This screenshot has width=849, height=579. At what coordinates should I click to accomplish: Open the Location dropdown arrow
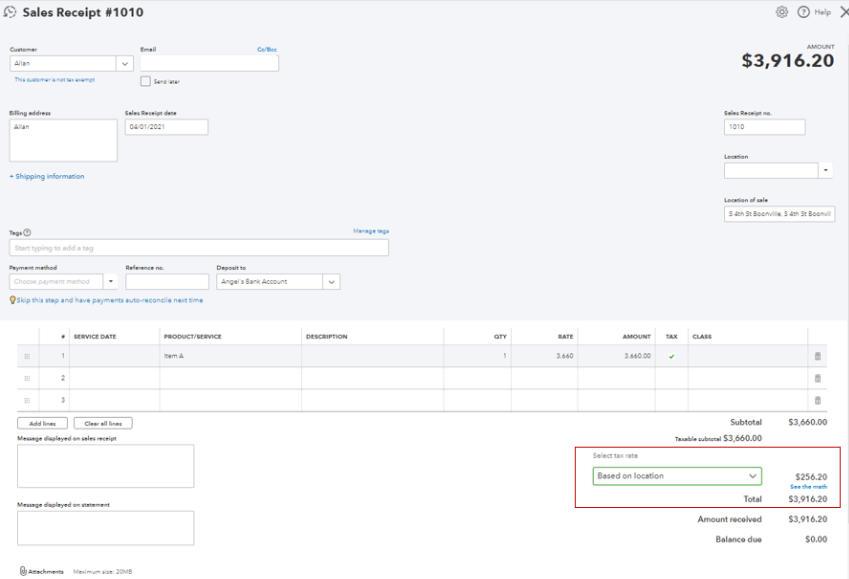point(826,170)
